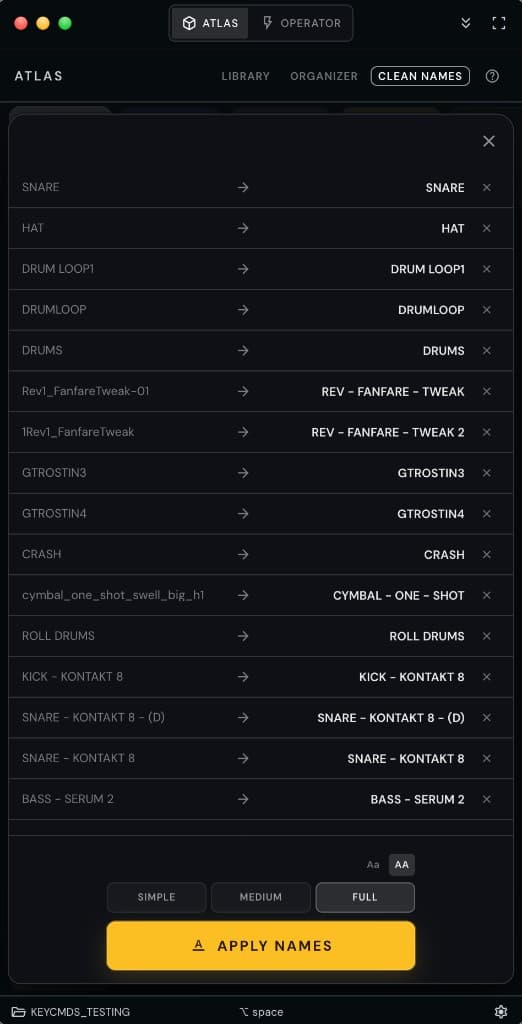Edit the GTROSTIN3 cleaned name
Image resolution: width=522 pixels, height=1024 pixels.
(x=431, y=473)
